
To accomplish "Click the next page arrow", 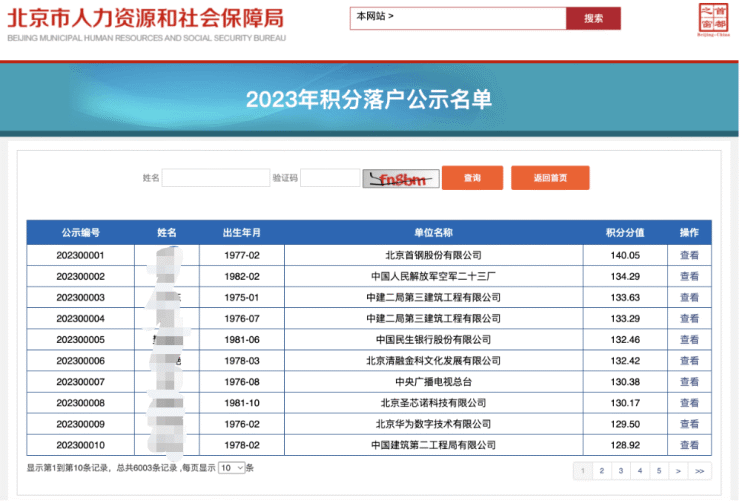I will tap(678, 470).
